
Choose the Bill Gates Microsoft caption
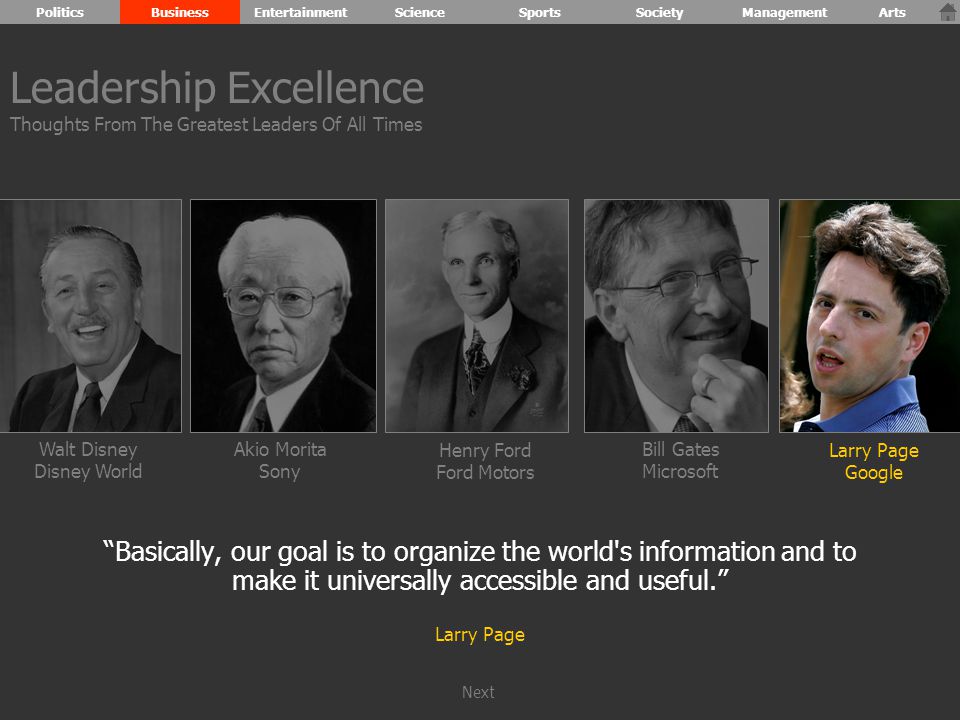tap(680, 460)
